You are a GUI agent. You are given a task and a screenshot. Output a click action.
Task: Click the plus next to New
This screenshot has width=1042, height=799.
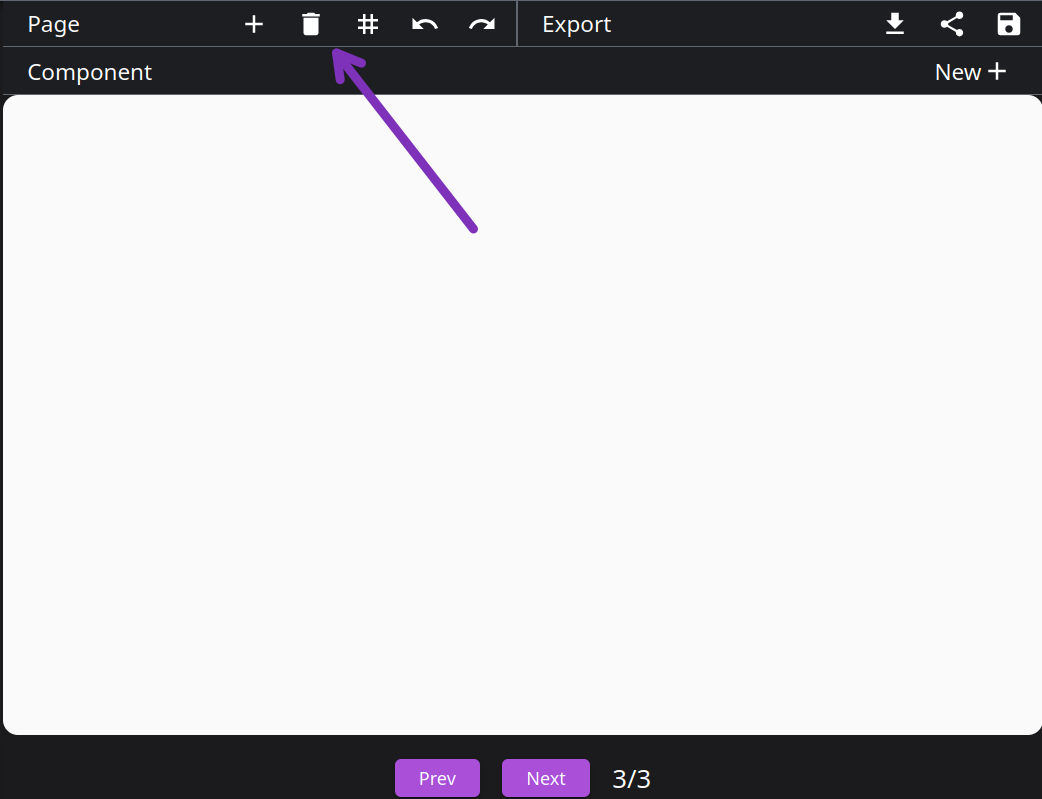[x=995, y=71]
